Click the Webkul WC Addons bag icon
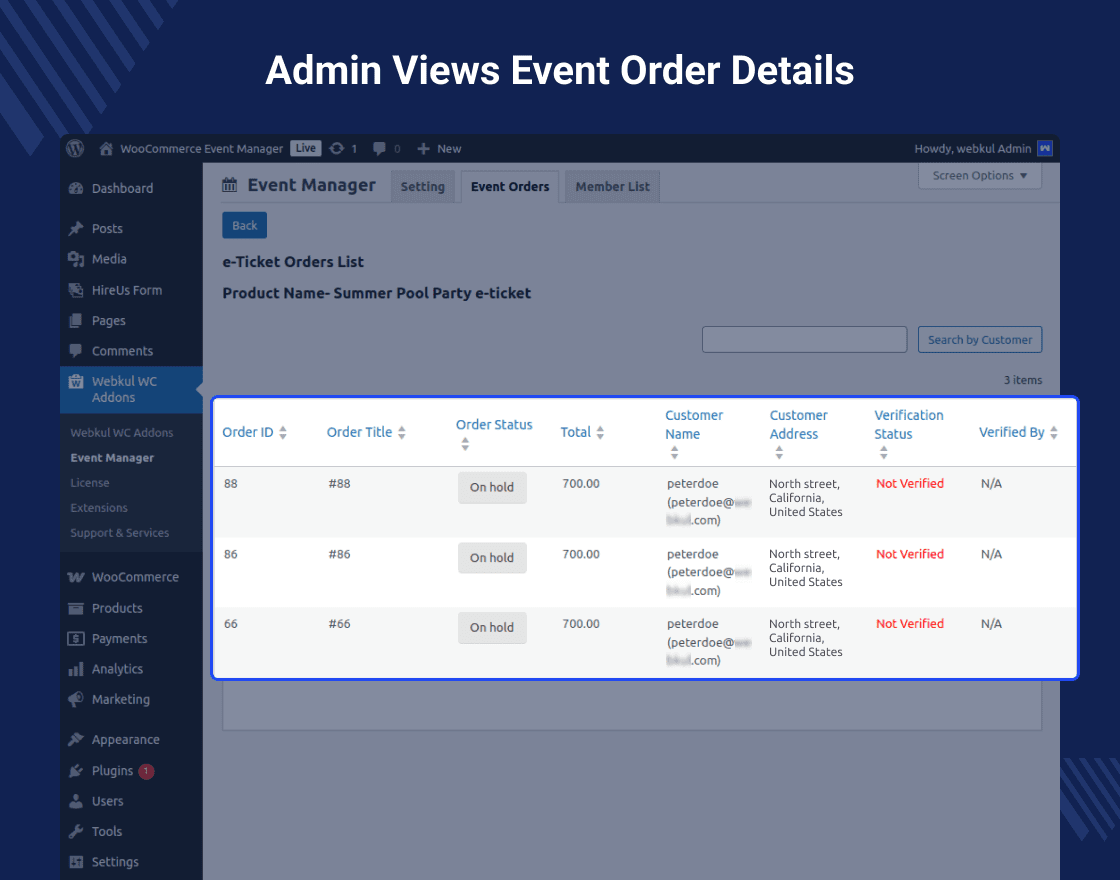The height and width of the screenshot is (880, 1120). pos(76,381)
